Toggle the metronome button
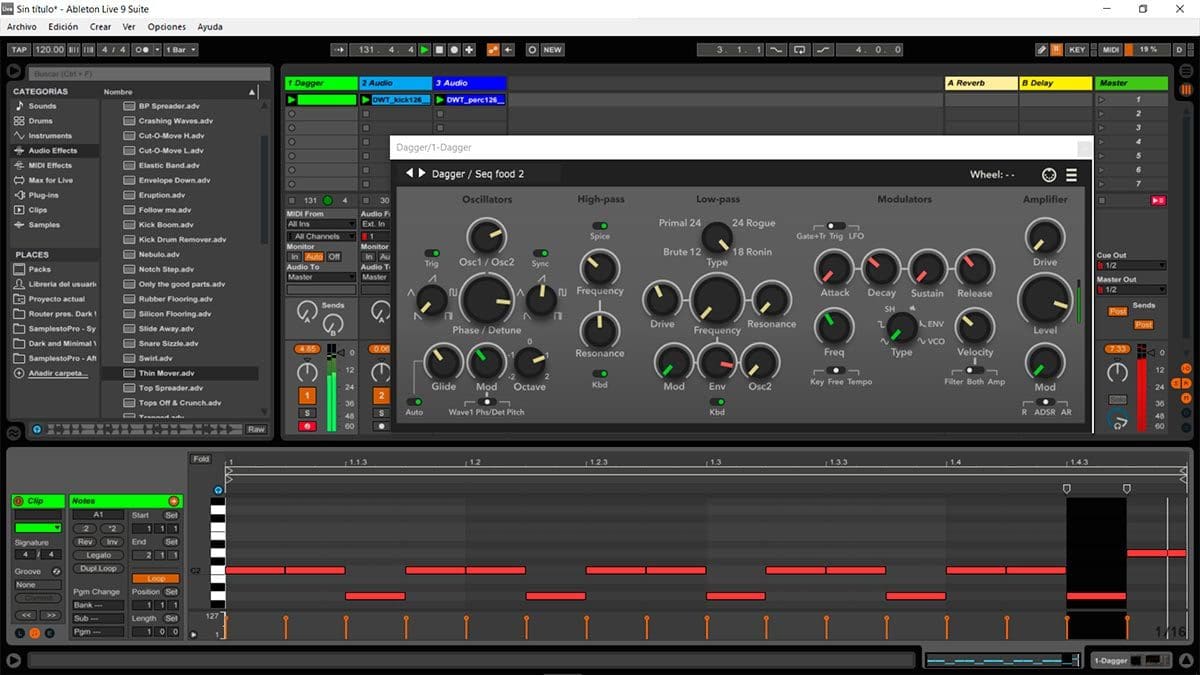 point(144,49)
